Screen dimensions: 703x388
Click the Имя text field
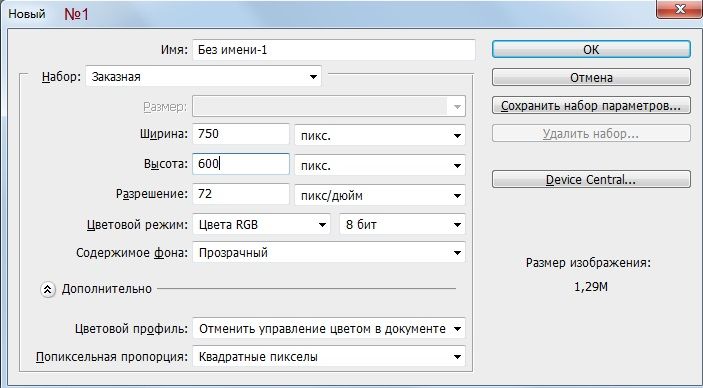(334, 49)
